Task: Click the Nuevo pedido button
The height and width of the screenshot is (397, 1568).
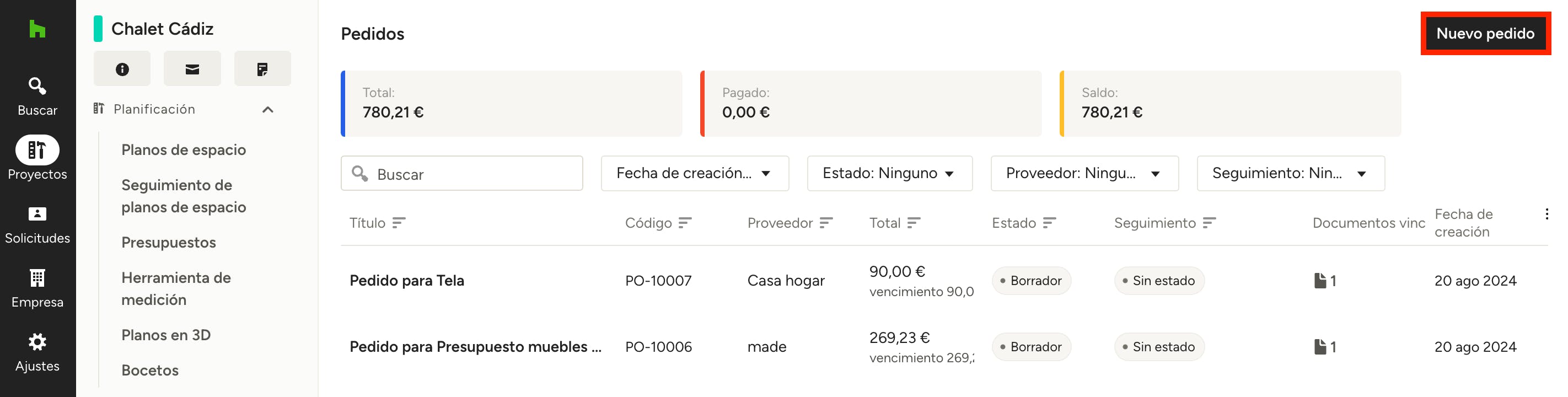Action: (1485, 34)
